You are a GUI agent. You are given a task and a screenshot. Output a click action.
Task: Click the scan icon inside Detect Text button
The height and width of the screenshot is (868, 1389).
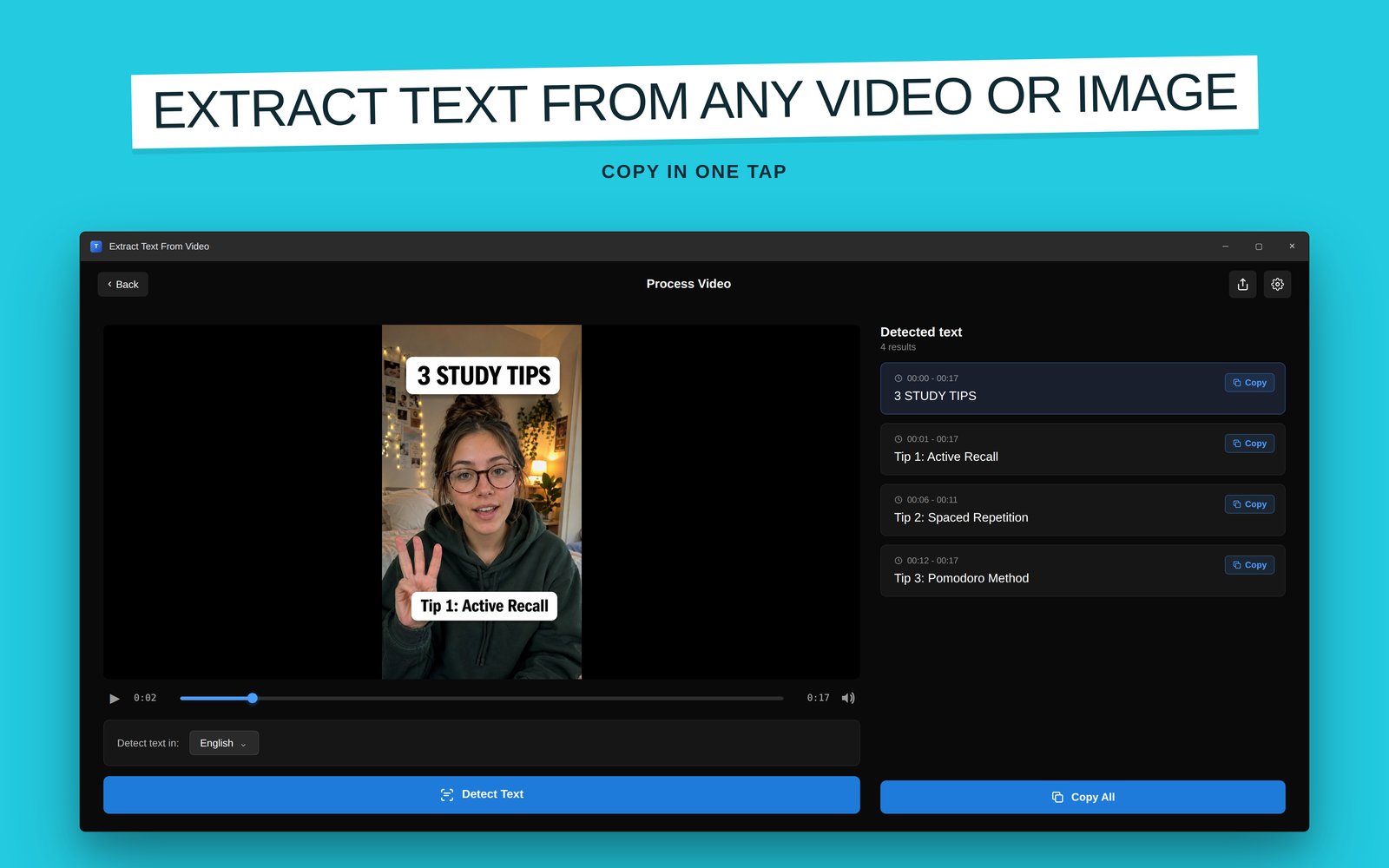click(x=447, y=795)
